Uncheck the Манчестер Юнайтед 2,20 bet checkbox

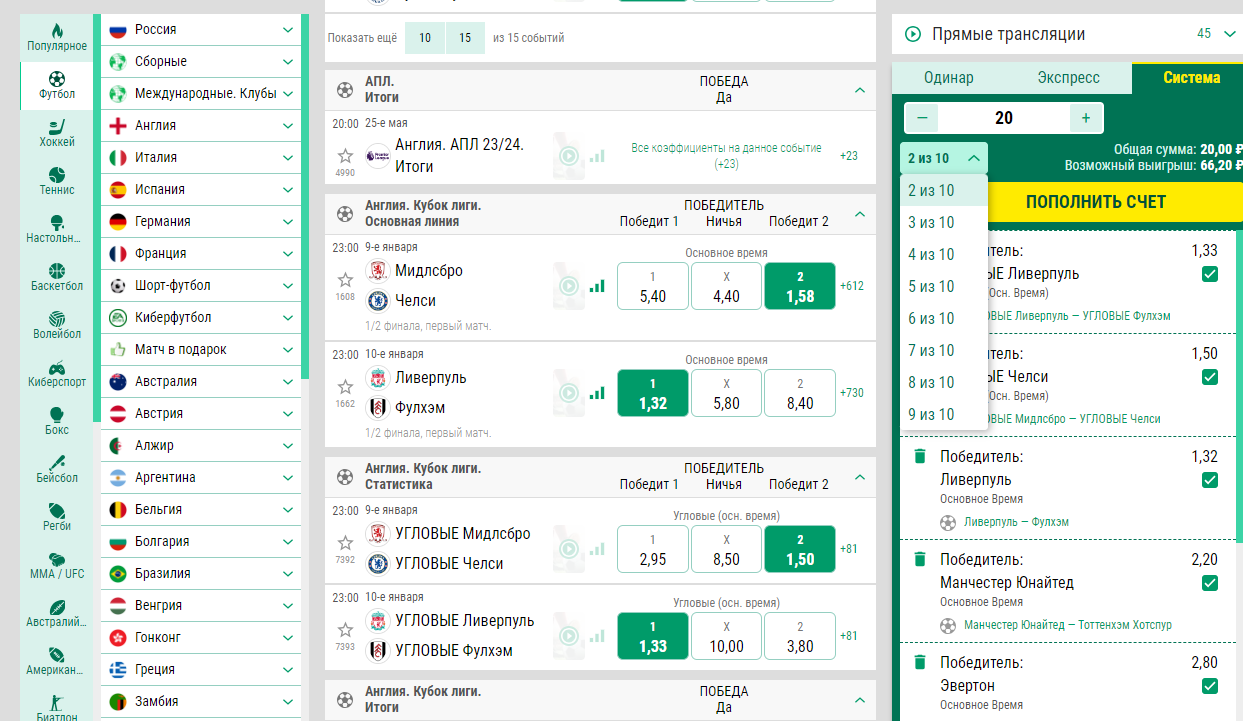click(1210, 583)
